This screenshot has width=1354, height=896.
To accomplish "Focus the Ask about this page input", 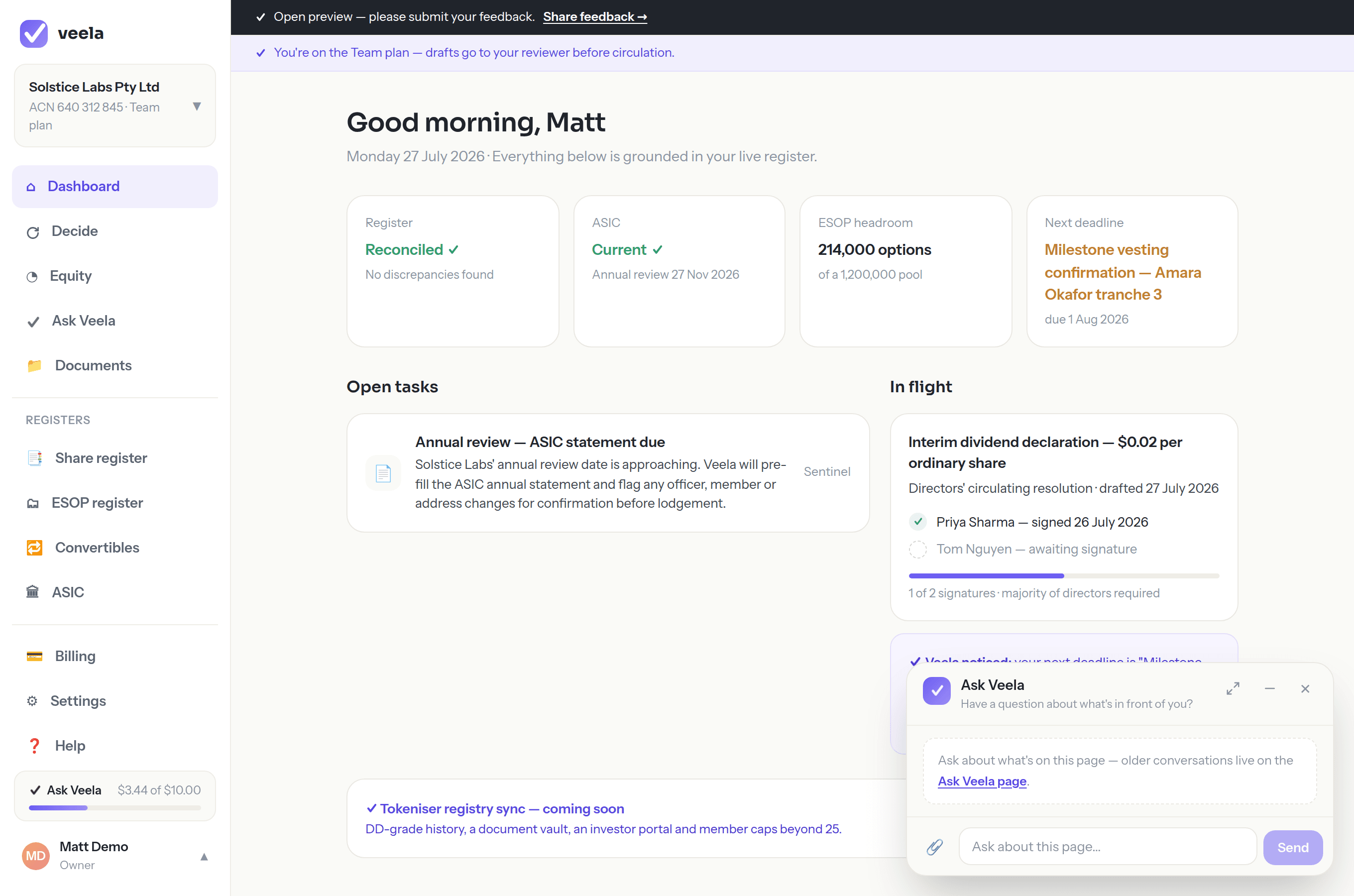I will click(x=1107, y=847).
